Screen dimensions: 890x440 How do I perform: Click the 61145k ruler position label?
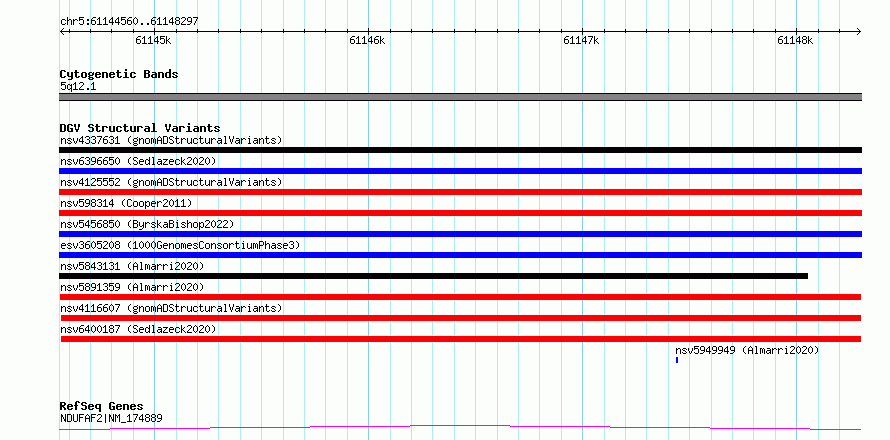coord(153,40)
